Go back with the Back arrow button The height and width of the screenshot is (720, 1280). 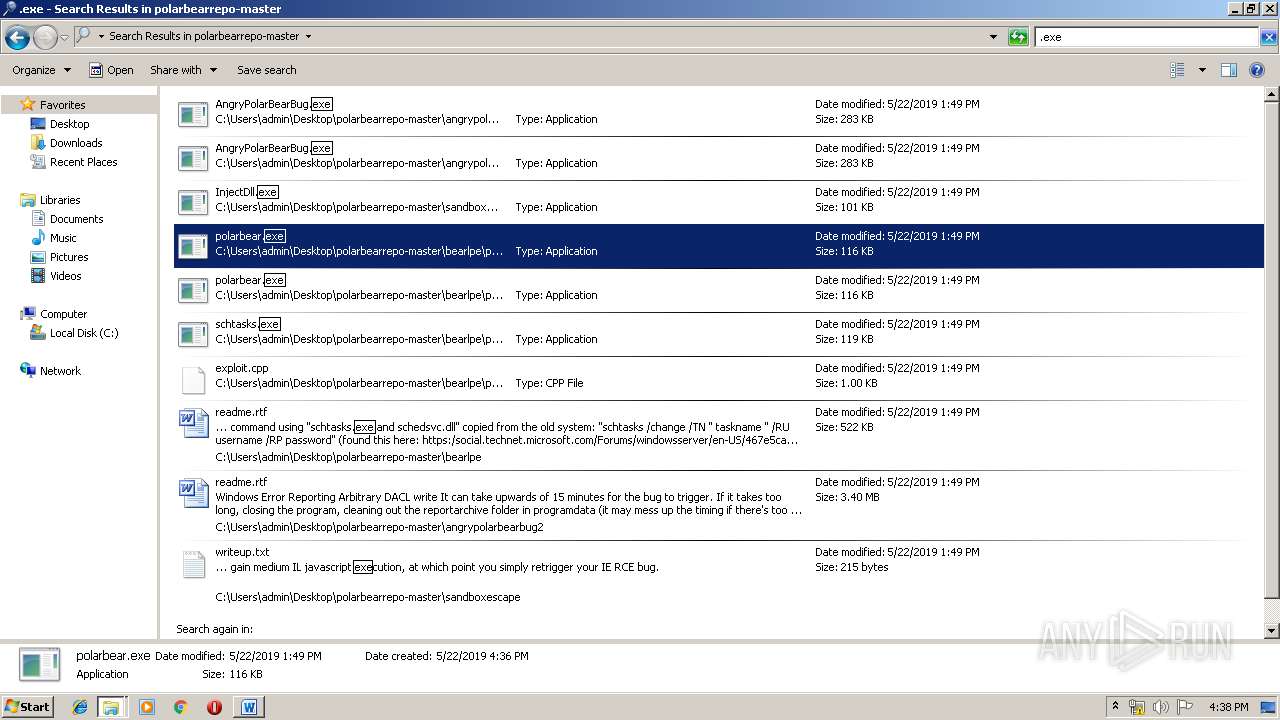(17, 37)
